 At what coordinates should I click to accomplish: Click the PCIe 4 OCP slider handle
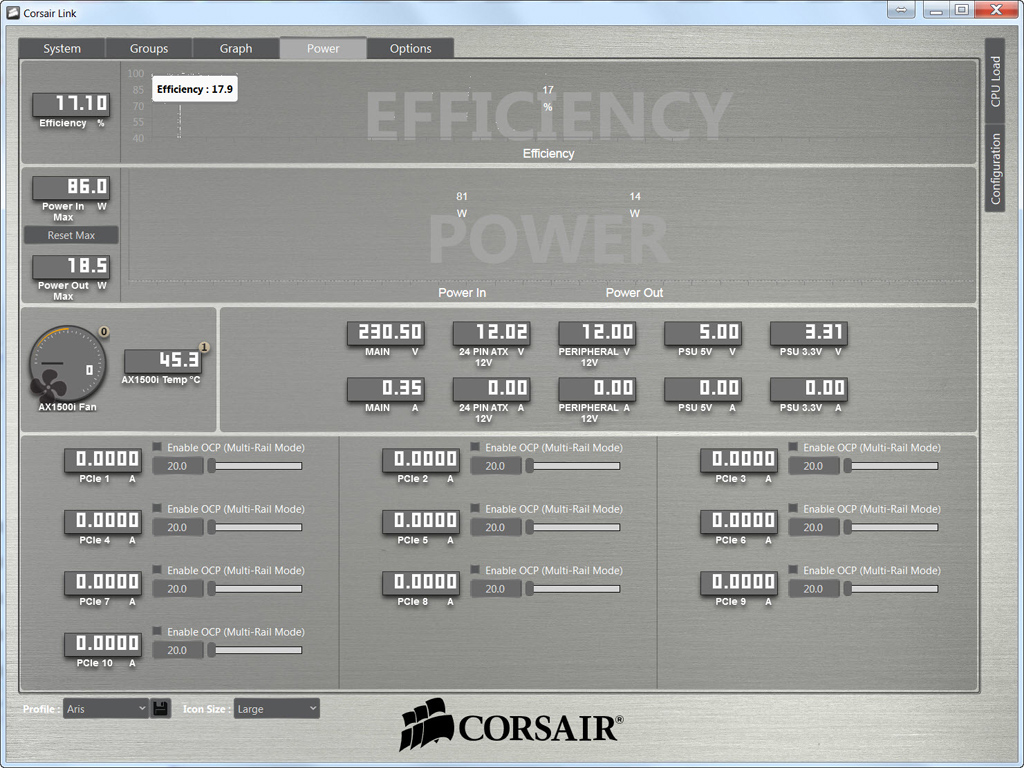pos(212,527)
